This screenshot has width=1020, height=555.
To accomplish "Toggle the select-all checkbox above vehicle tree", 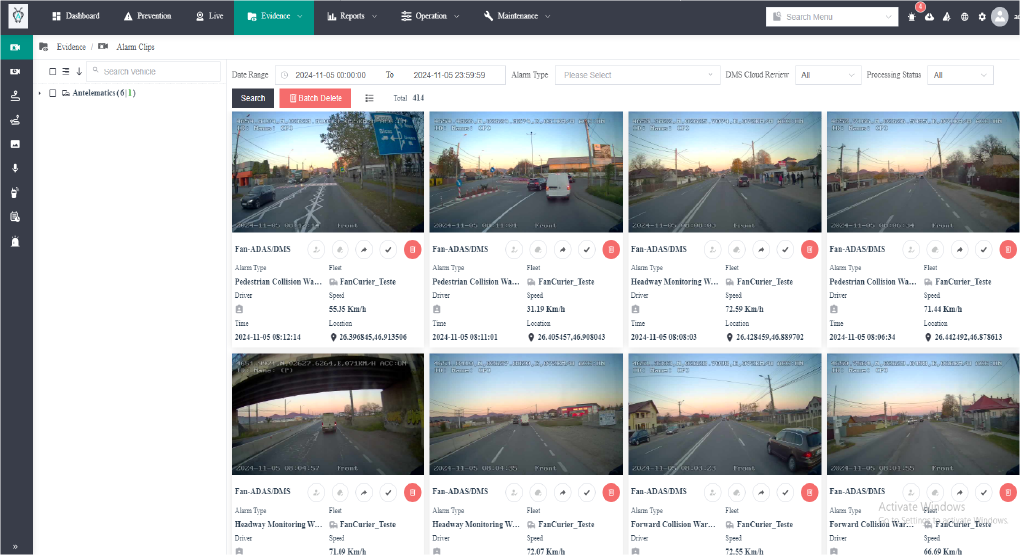I will [x=53, y=71].
